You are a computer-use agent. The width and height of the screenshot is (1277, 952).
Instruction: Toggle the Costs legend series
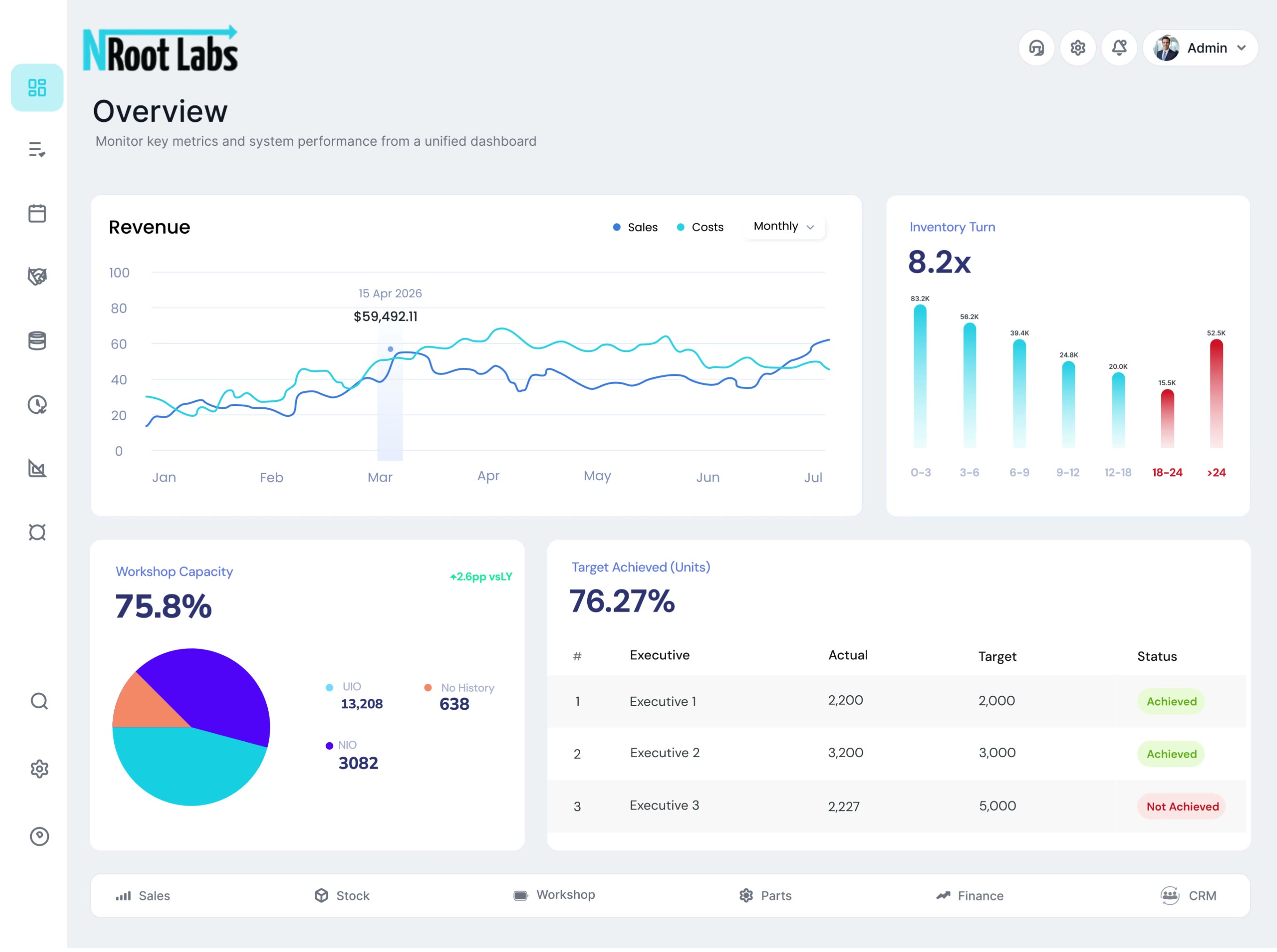pyautogui.click(x=699, y=227)
